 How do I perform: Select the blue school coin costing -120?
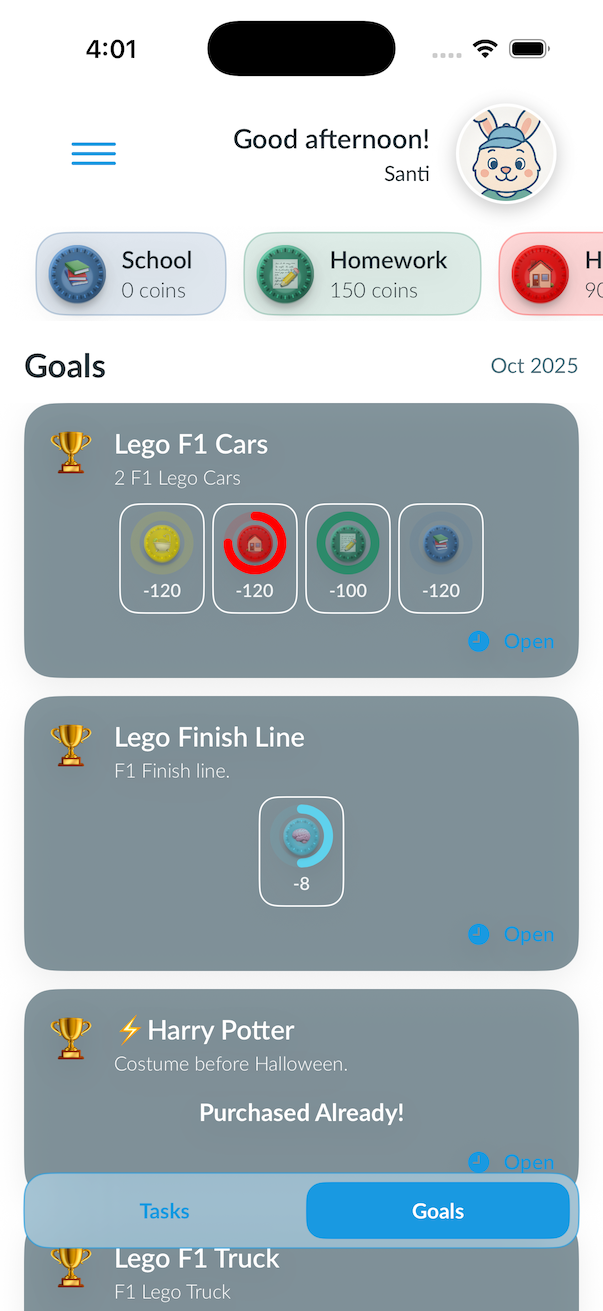click(x=441, y=557)
